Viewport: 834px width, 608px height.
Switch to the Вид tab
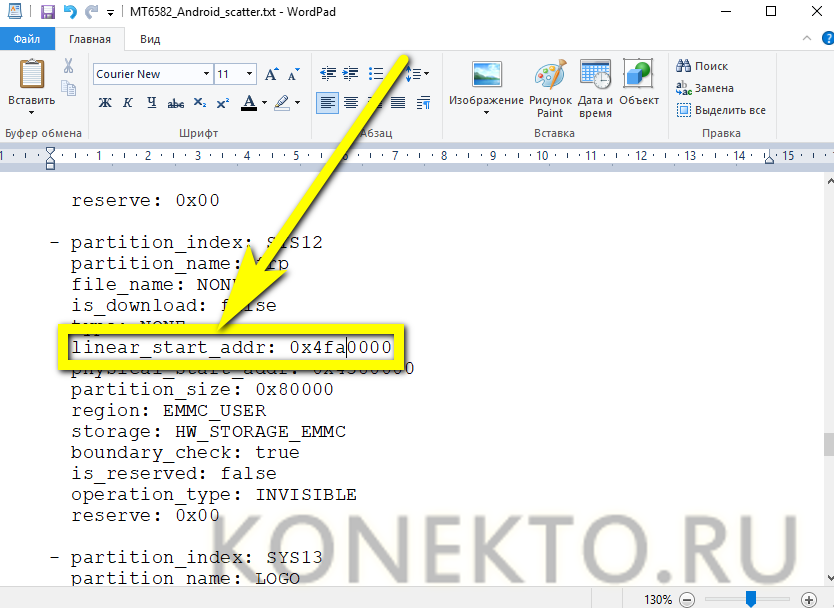(150, 39)
